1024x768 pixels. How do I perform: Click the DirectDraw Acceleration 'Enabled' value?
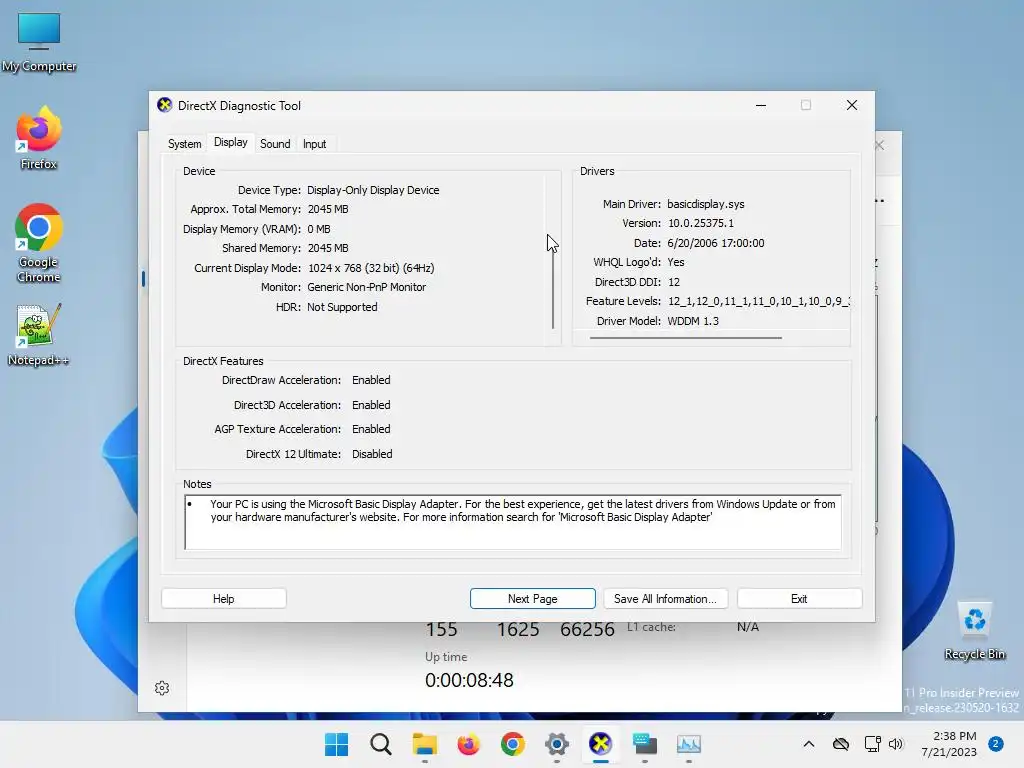371,380
